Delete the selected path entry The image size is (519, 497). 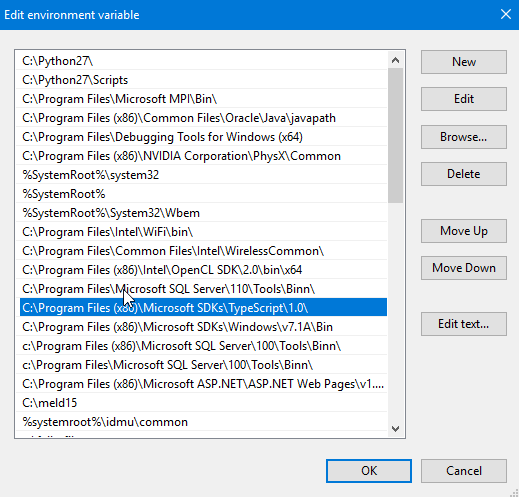[464, 174]
